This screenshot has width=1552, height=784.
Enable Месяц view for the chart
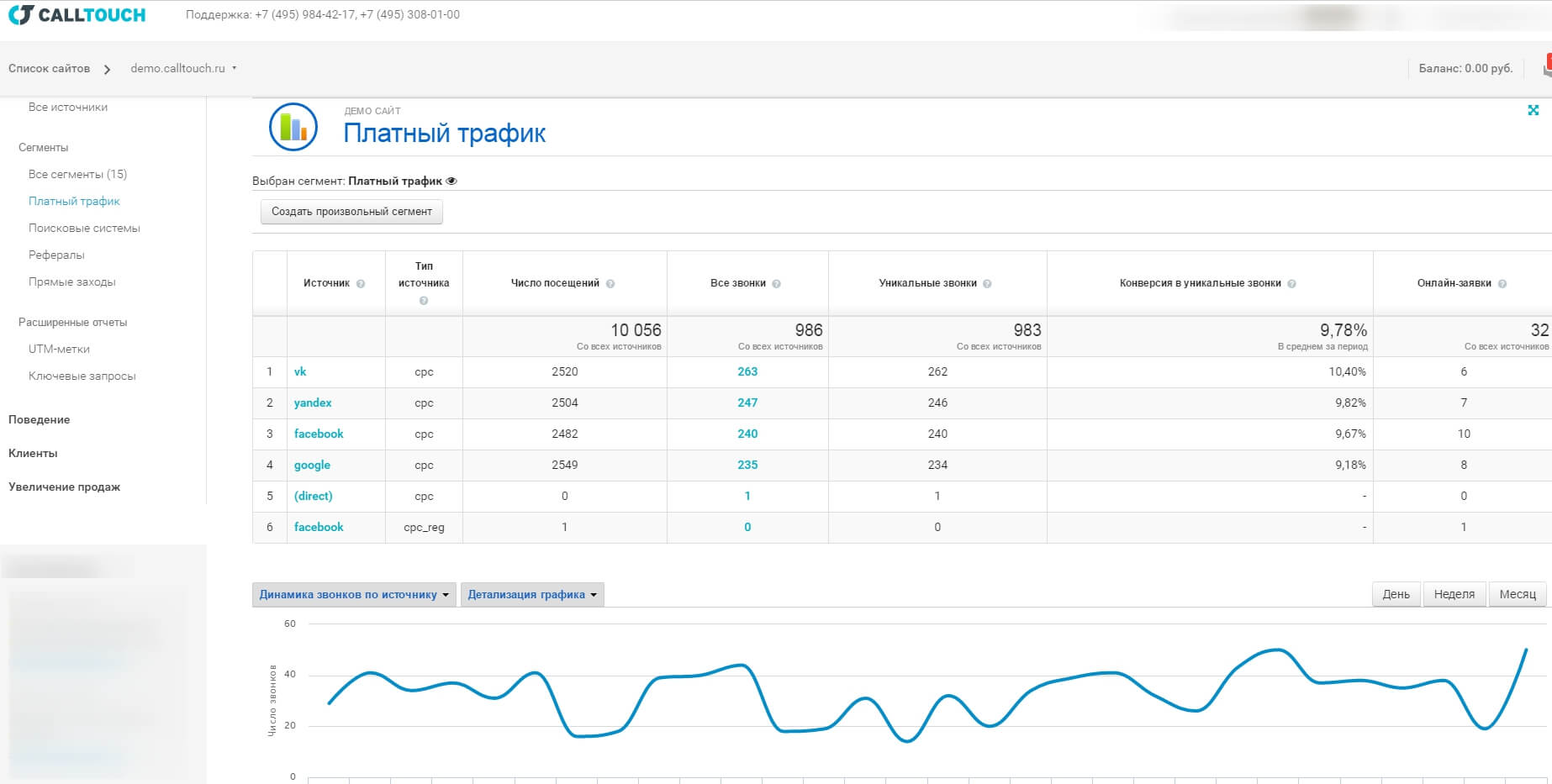coord(1517,594)
